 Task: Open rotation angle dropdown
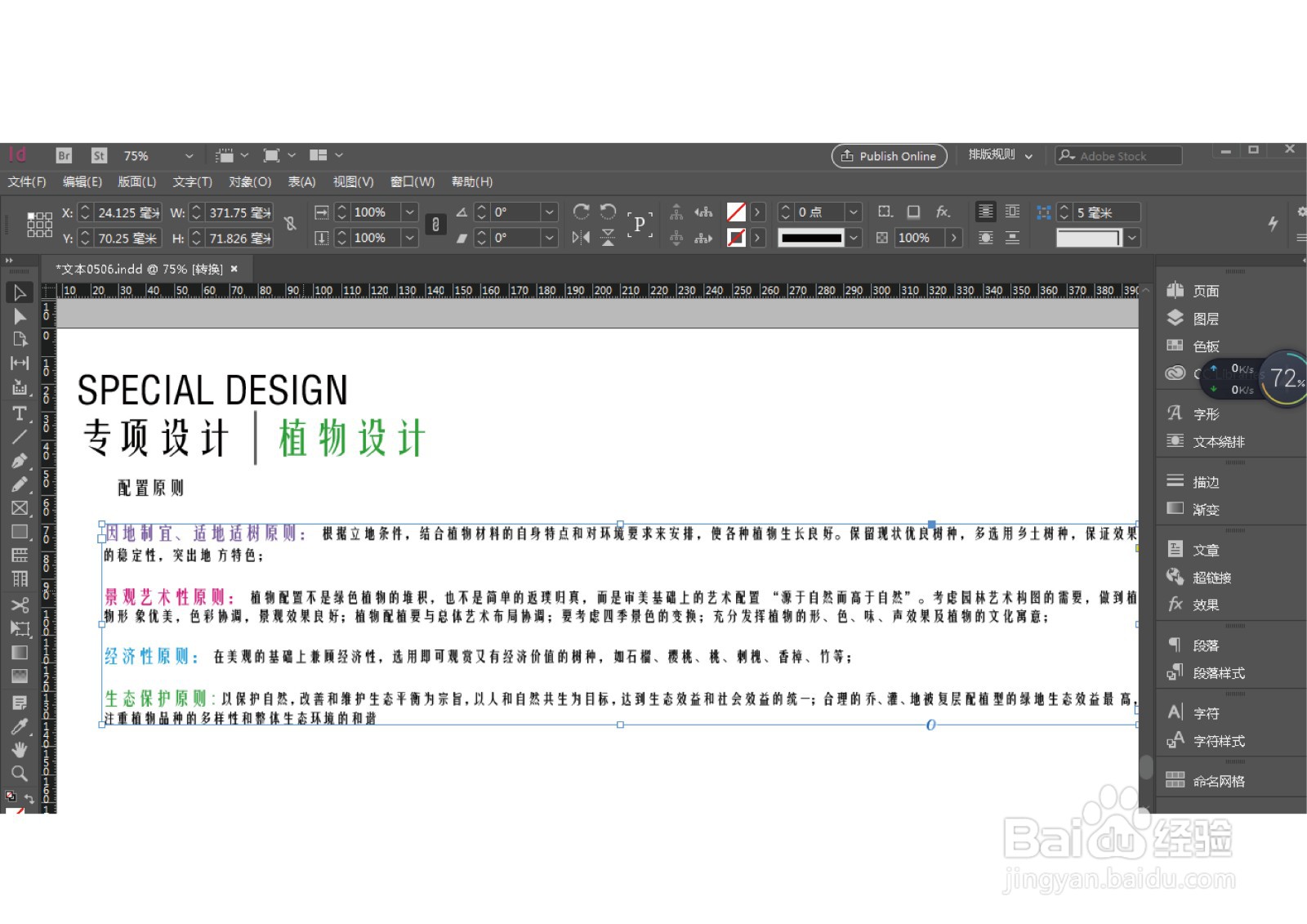[550, 212]
